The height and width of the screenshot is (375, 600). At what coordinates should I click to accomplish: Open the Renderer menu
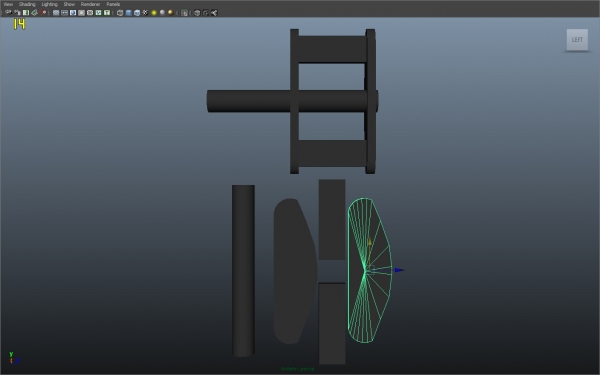[x=90, y=4]
